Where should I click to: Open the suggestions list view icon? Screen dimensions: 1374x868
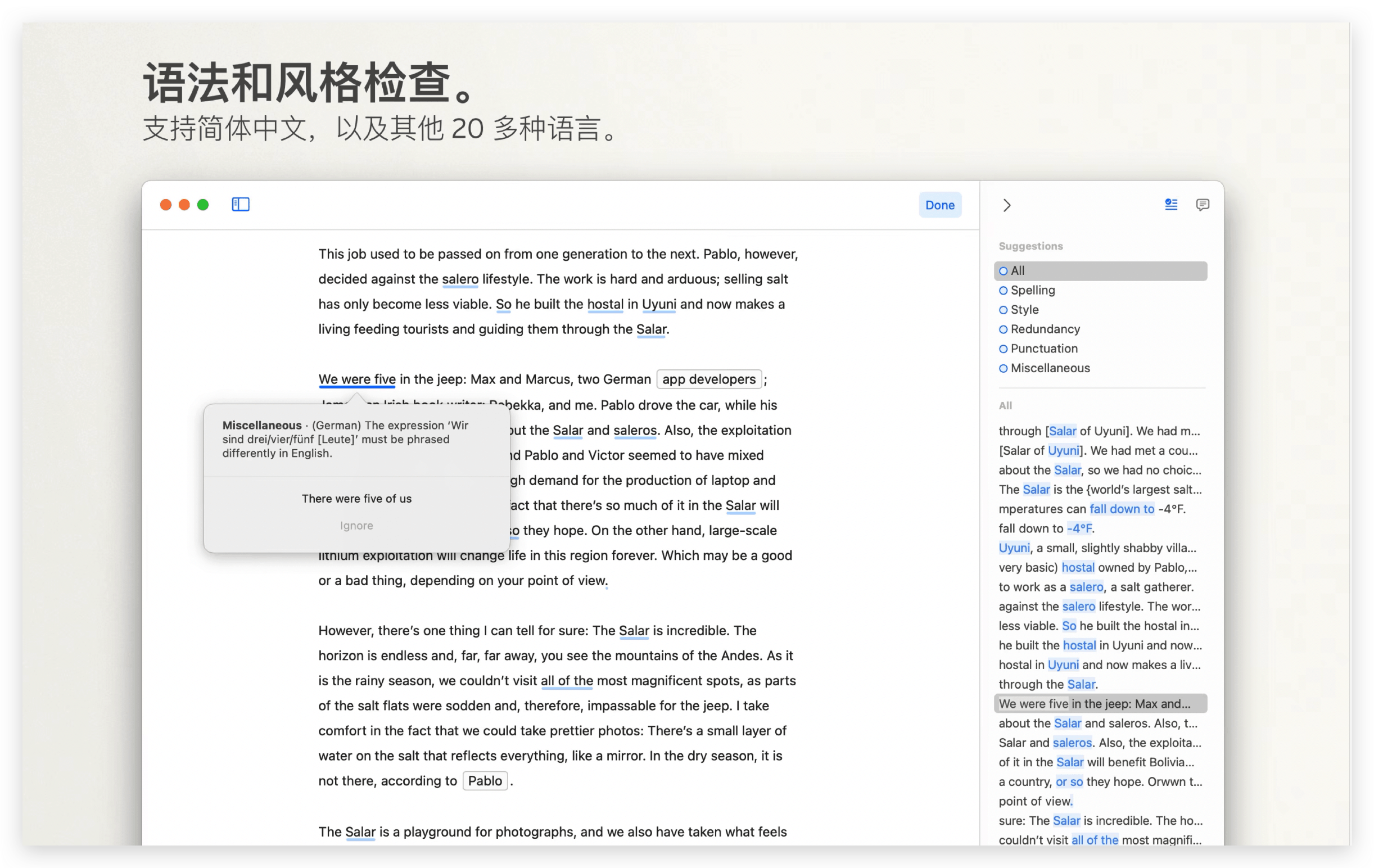click(x=1171, y=204)
